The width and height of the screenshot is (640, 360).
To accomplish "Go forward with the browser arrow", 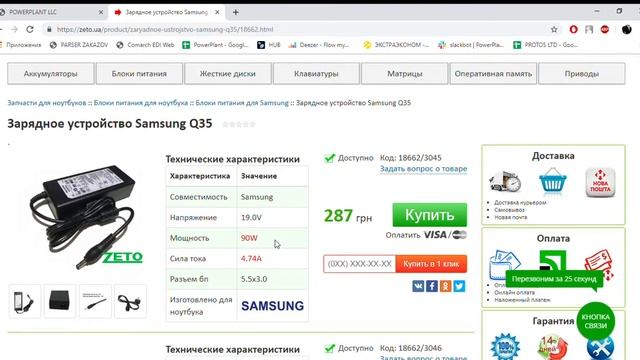I will 14,29.
